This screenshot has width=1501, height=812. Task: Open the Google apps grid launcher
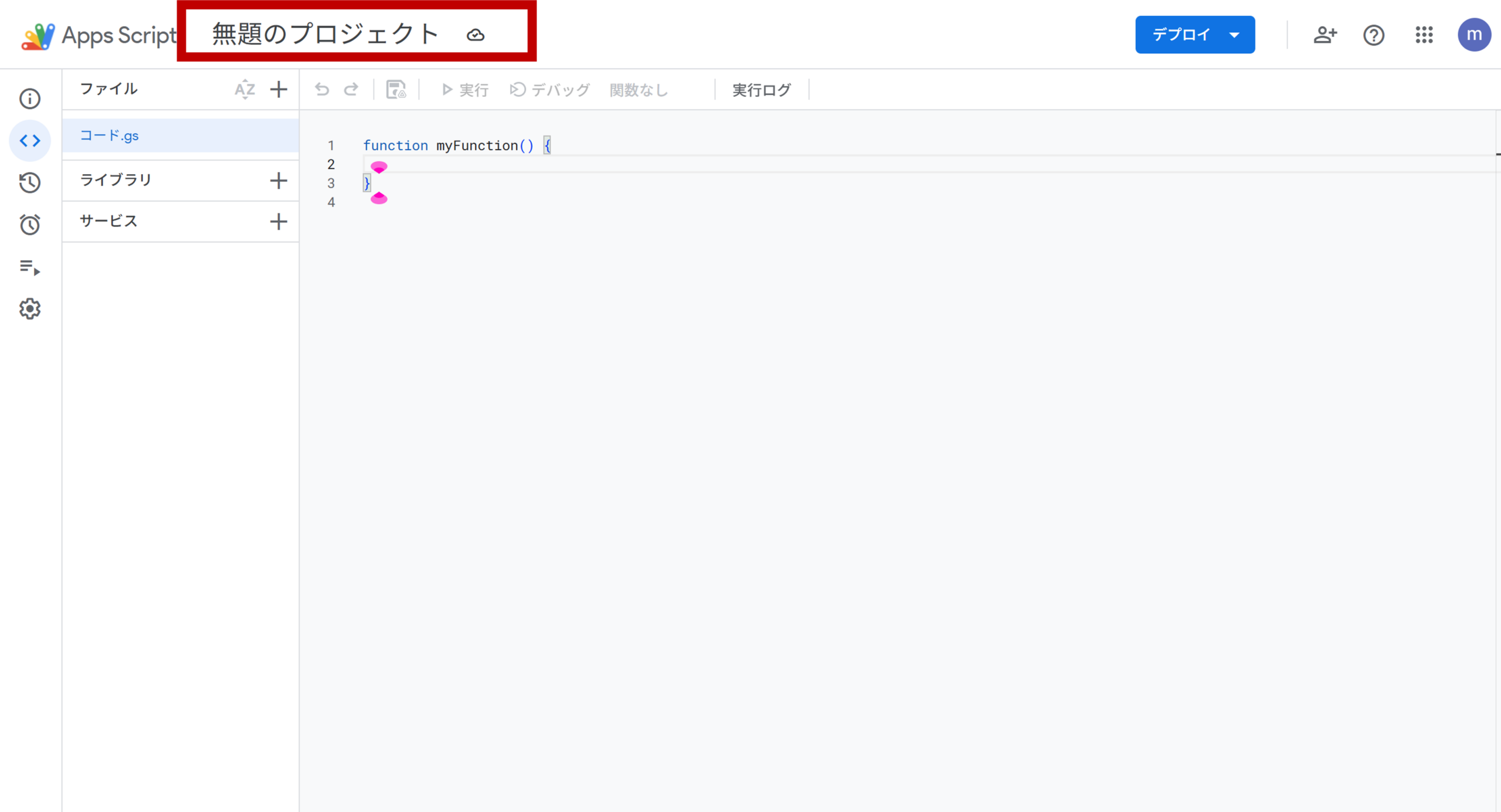pos(1424,35)
